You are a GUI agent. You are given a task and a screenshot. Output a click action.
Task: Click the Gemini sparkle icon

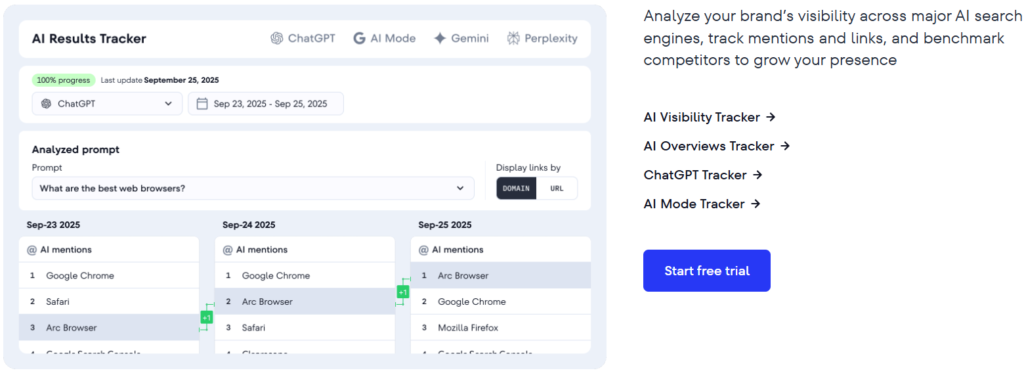pos(440,38)
